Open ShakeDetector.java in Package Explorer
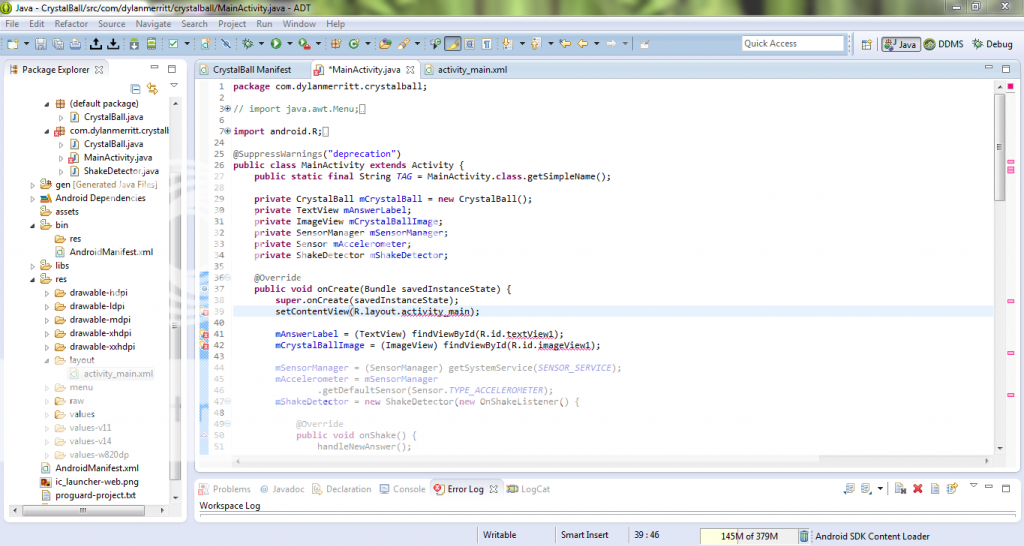The image size is (1024, 546). pos(120,171)
